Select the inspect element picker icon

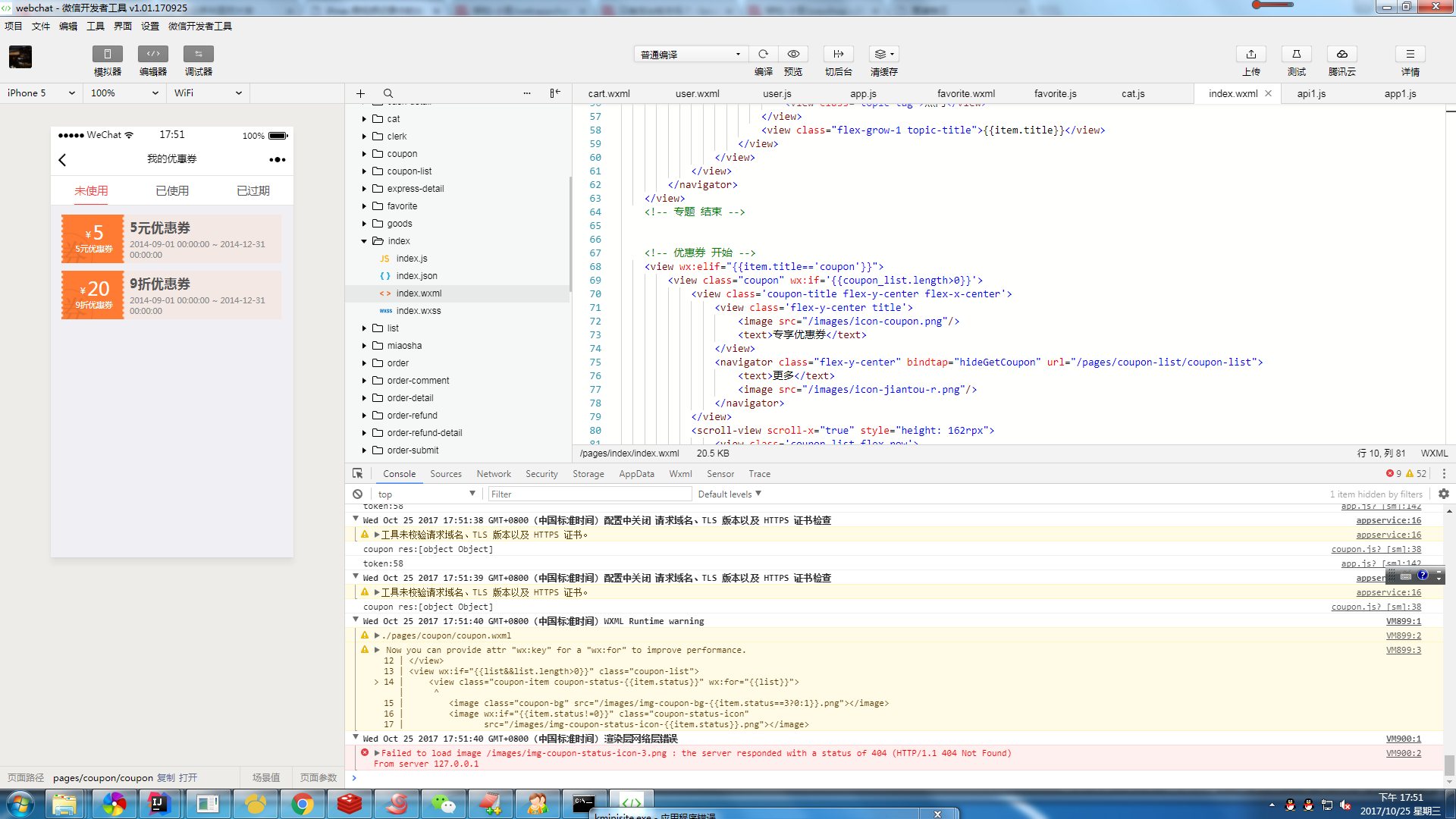(x=357, y=473)
